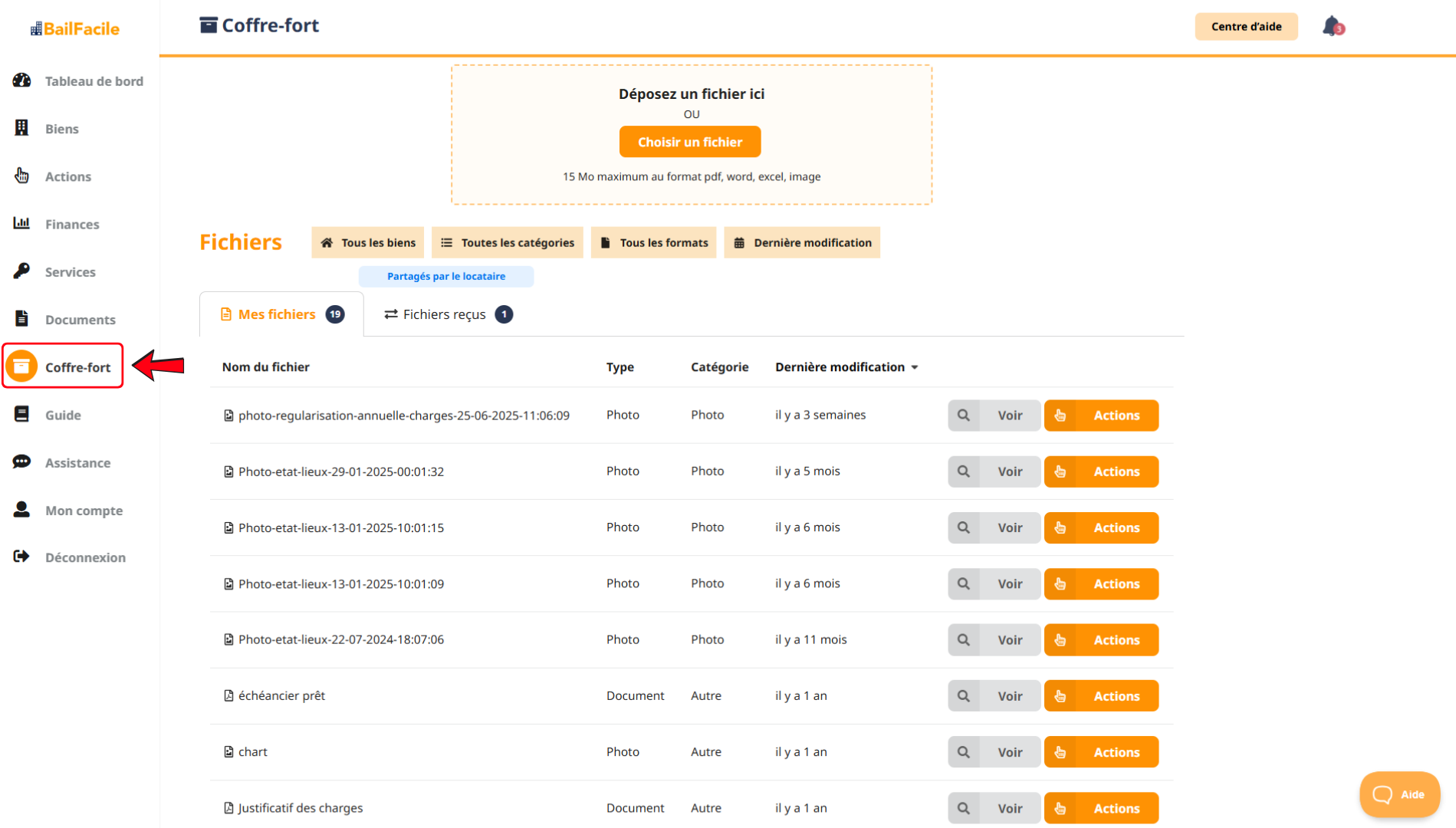View échéancier prêt file with Voir
Screen dimensions: 1456x828
(994, 696)
